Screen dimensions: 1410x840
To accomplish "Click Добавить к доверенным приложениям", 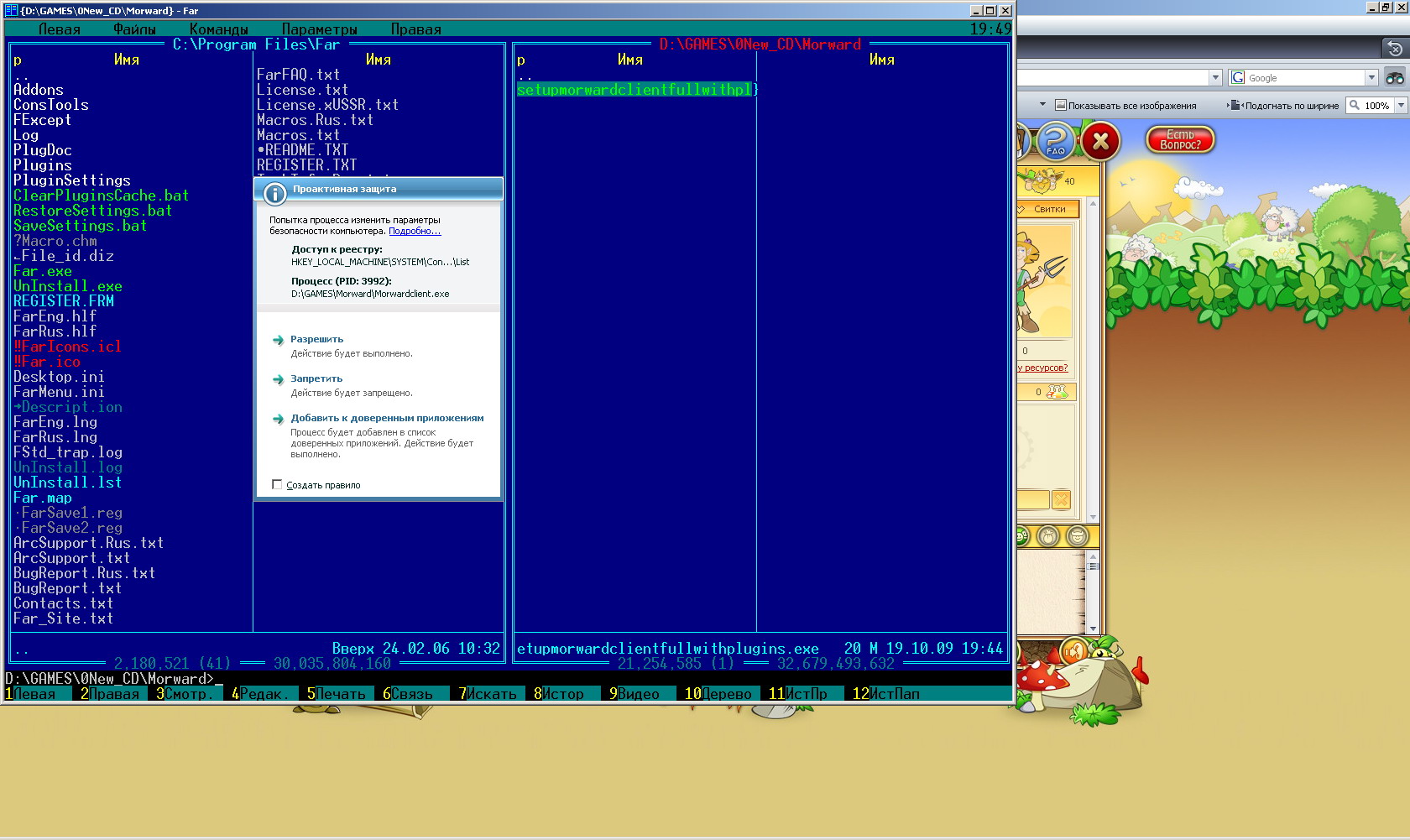I will coord(387,418).
